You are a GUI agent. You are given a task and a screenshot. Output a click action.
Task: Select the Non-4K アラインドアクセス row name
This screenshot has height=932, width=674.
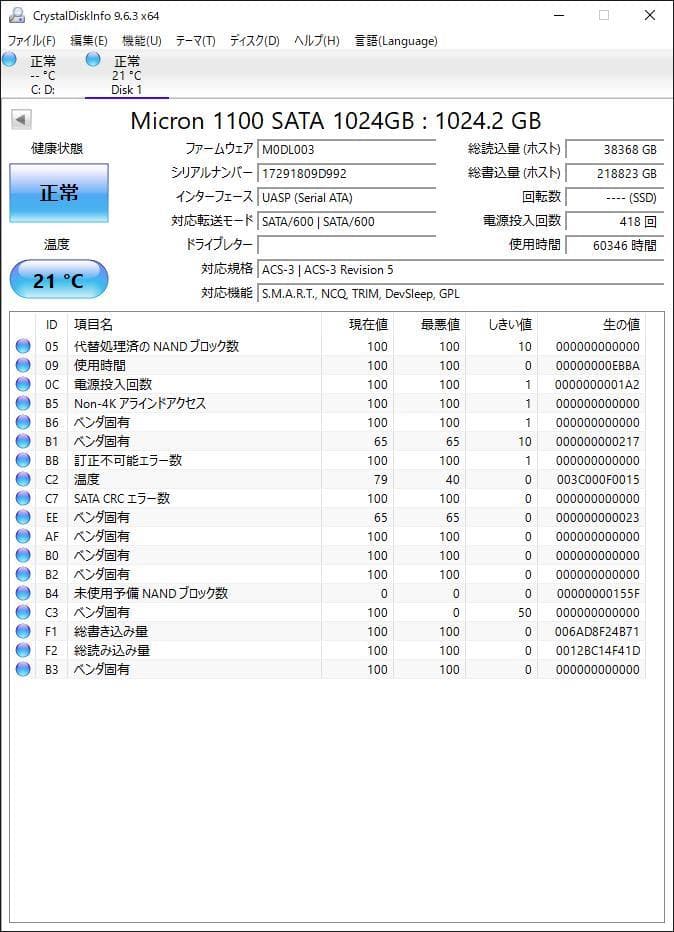coord(140,403)
